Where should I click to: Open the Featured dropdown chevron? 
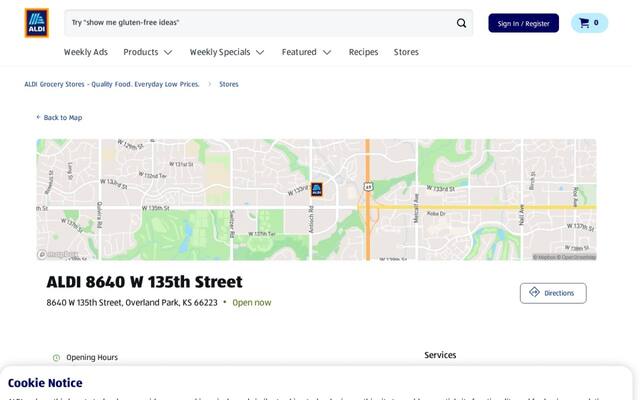(x=327, y=52)
